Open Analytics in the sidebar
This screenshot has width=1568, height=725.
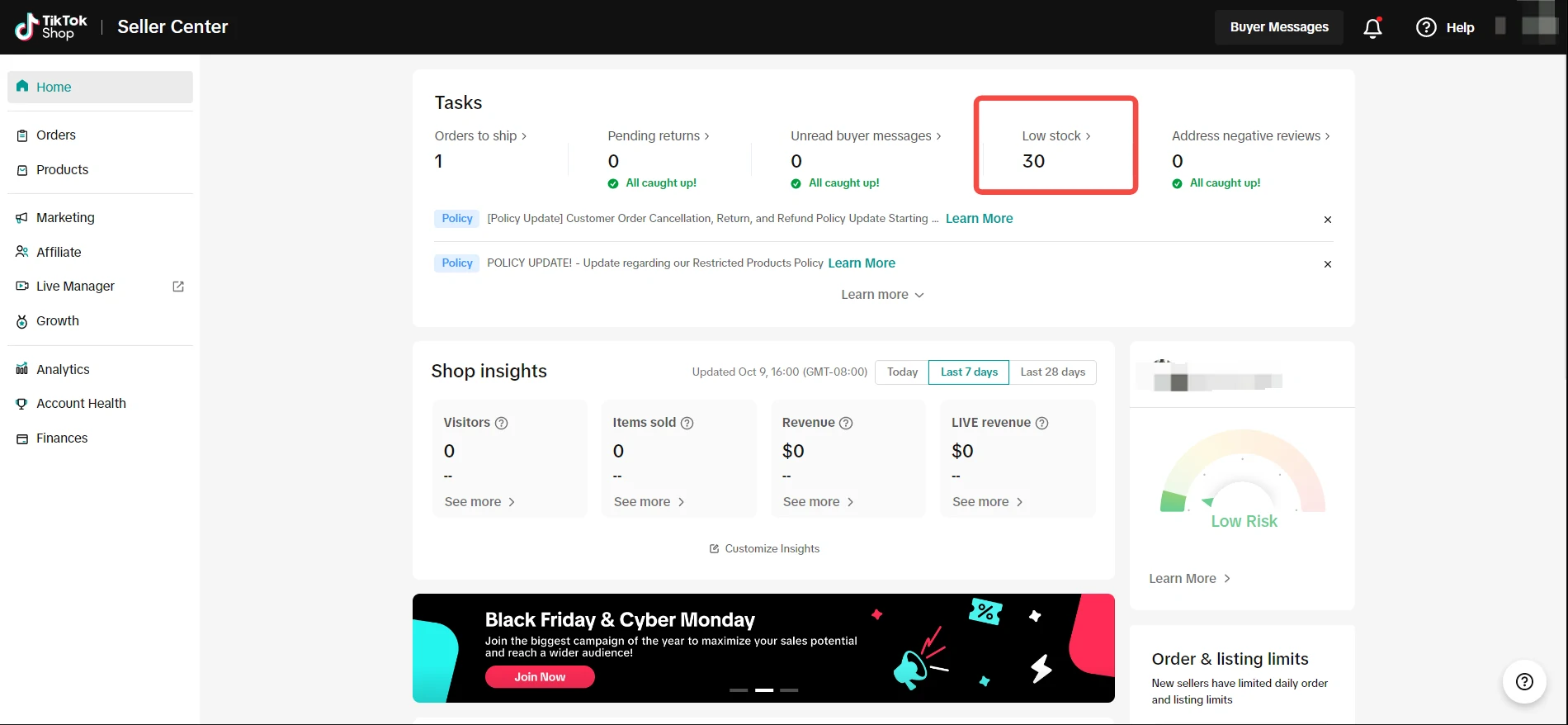click(63, 369)
